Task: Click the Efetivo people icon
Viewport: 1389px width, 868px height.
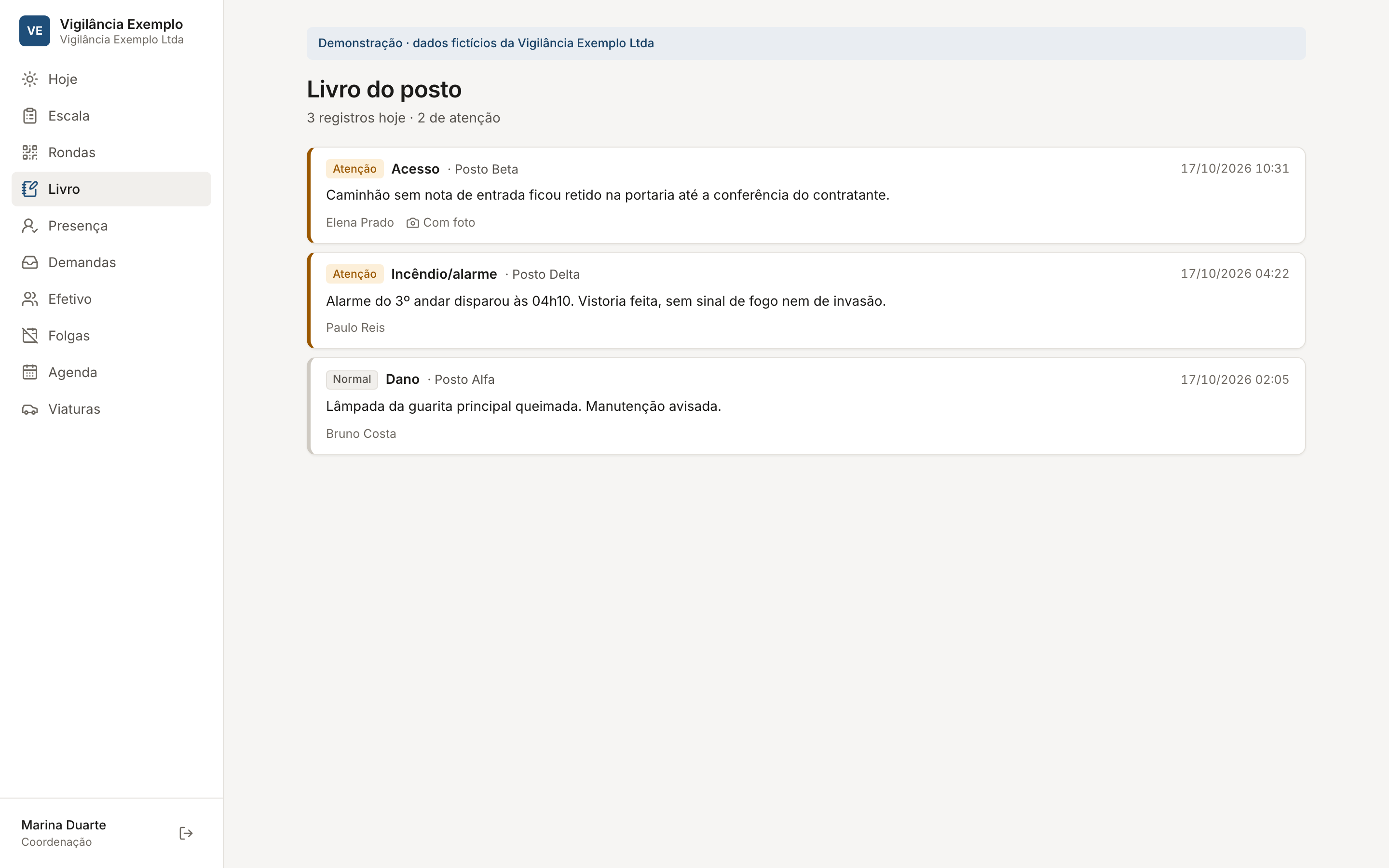Action: click(30, 299)
